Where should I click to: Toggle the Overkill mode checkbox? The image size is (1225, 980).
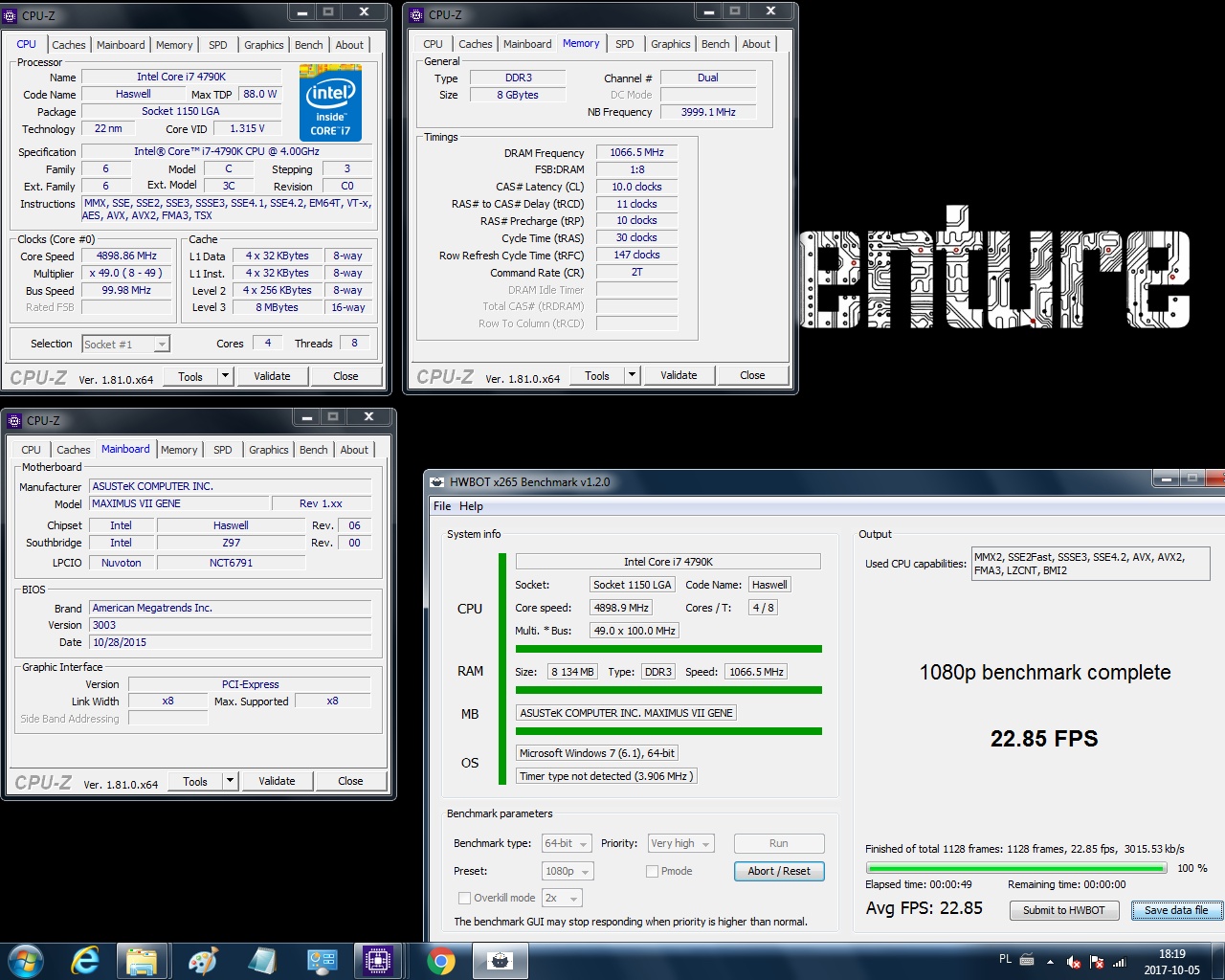point(464,898)
